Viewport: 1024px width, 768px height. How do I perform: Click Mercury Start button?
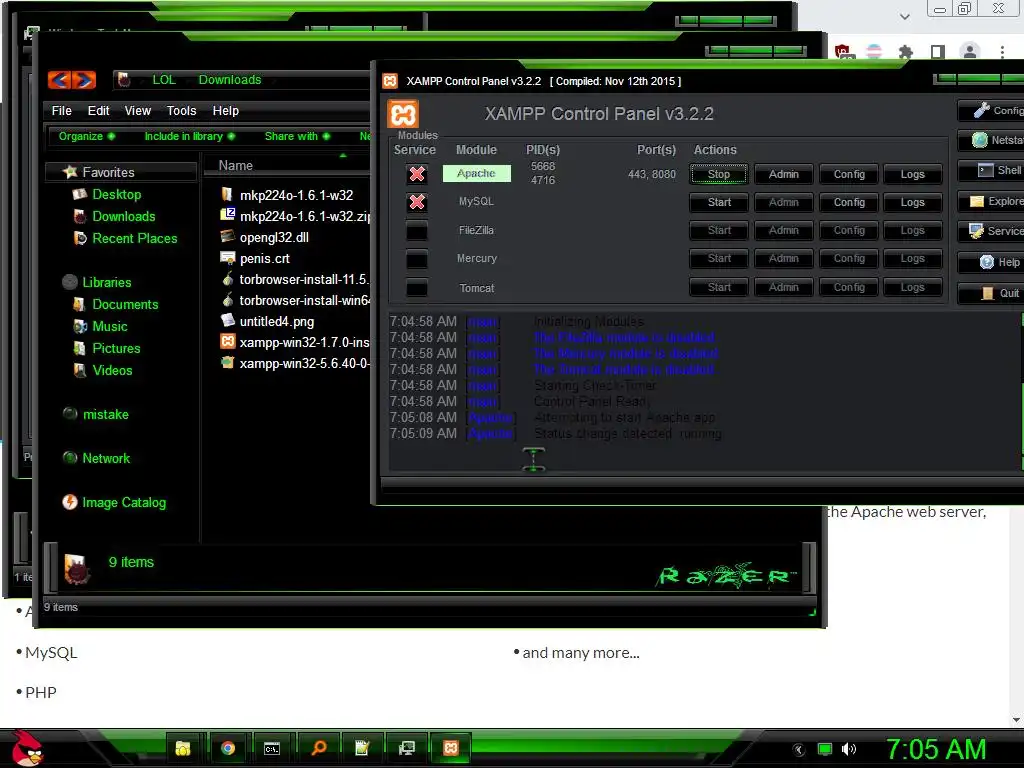(x=719, y=259)
